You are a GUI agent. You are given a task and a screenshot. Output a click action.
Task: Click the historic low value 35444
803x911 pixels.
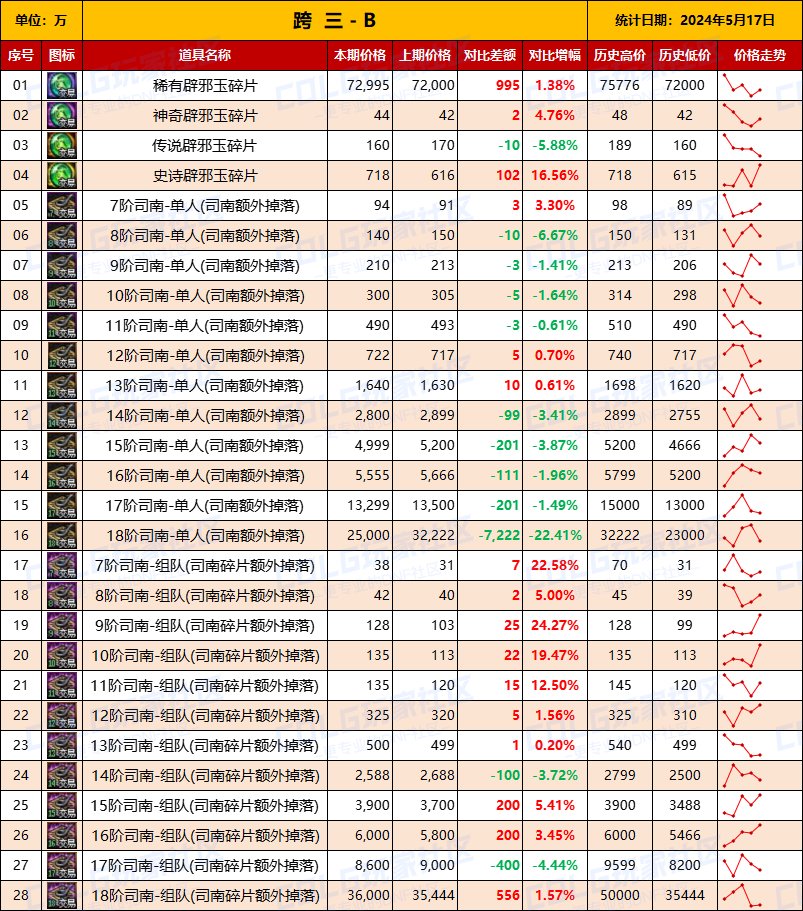[x=684, y=895]
